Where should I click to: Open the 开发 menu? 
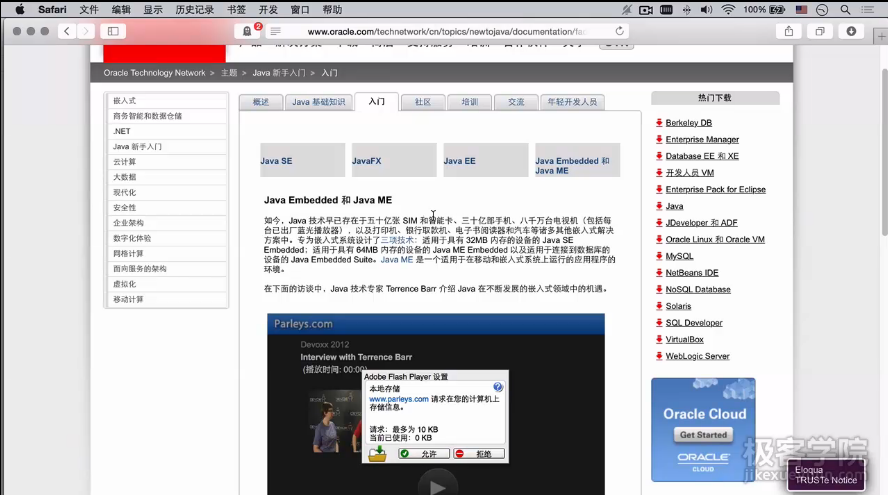[x=268, y=10]
